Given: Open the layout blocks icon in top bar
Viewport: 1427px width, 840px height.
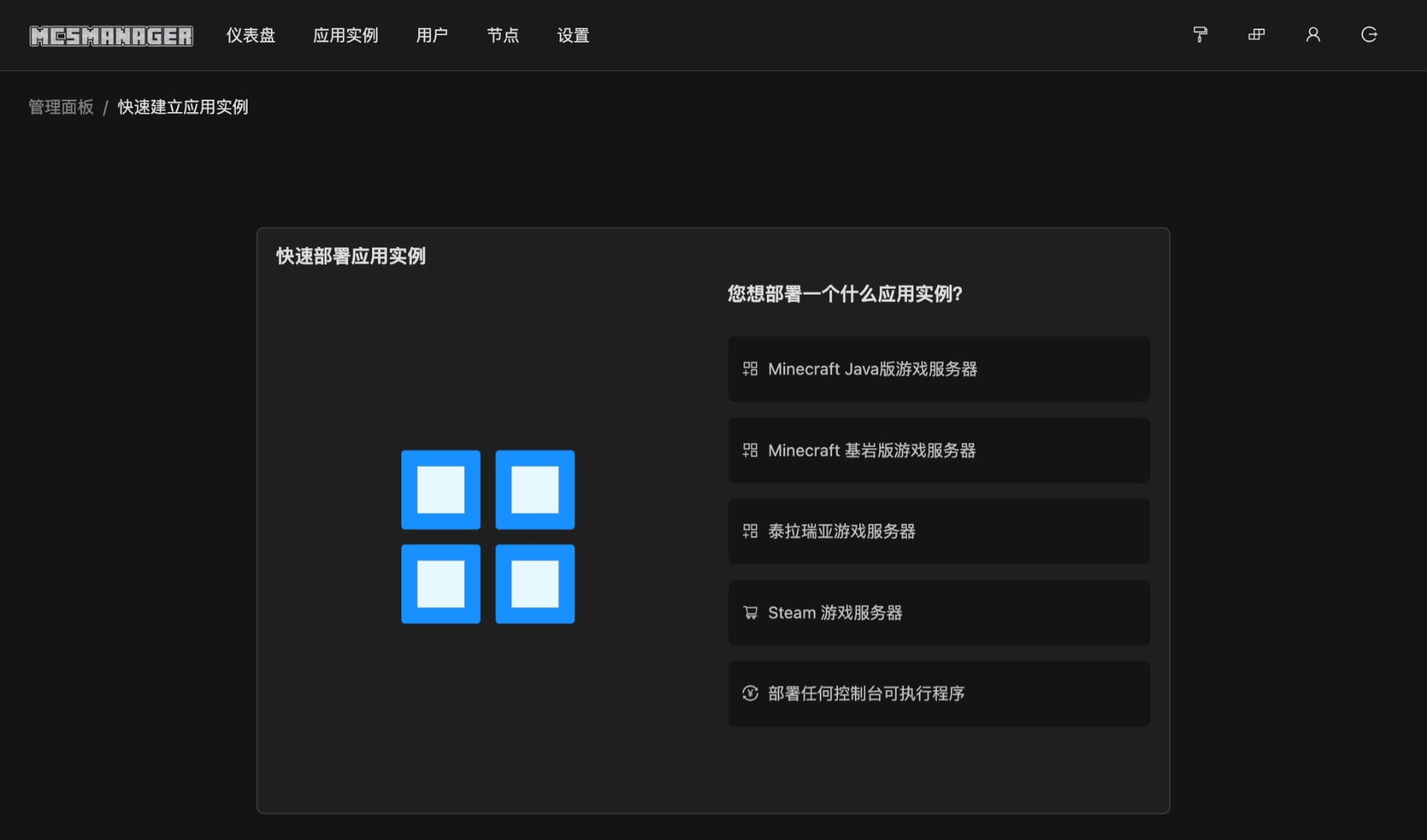Looking at the screenshot, I should point(1256,34).
